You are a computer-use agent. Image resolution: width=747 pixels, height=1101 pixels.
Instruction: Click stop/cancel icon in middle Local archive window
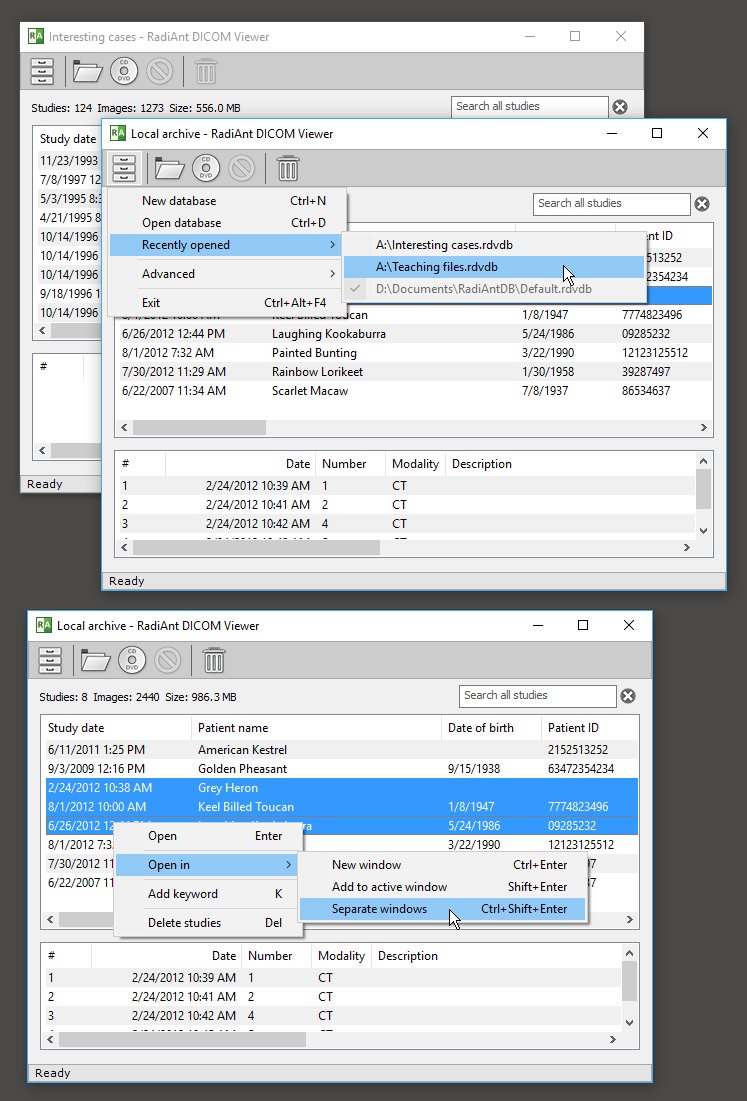point(242,169)
